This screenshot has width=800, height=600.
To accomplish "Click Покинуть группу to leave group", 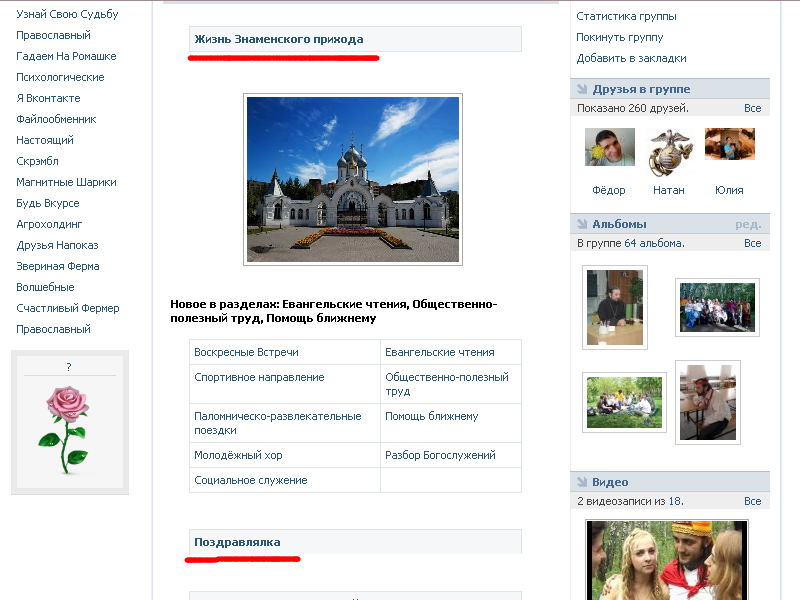I will pyautogui.click(x=619, y=37).
